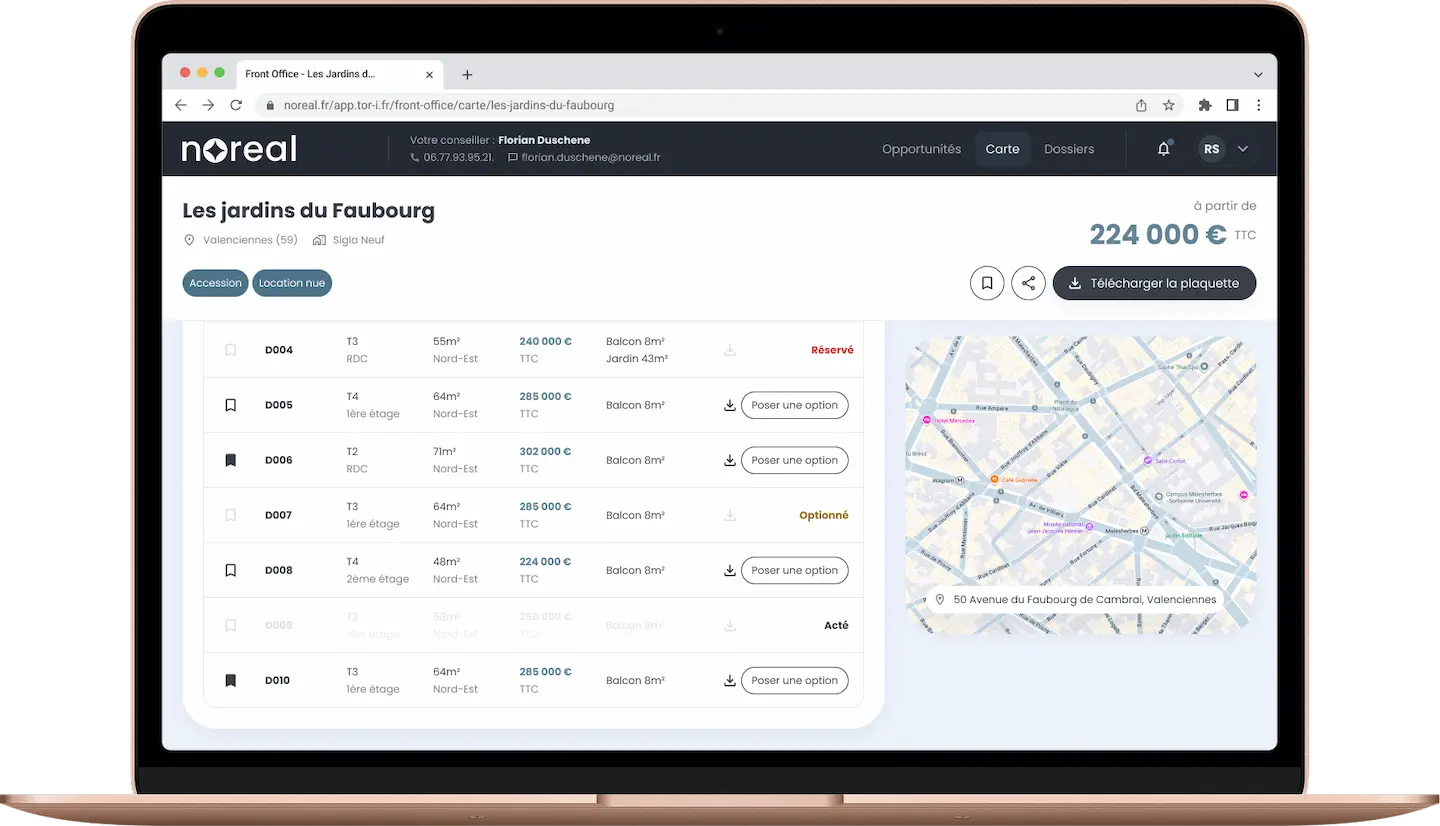The image size is (1440, 826).
Task: Click the Jardin 43m² detail of D004
Action: (x=636, y=358)
